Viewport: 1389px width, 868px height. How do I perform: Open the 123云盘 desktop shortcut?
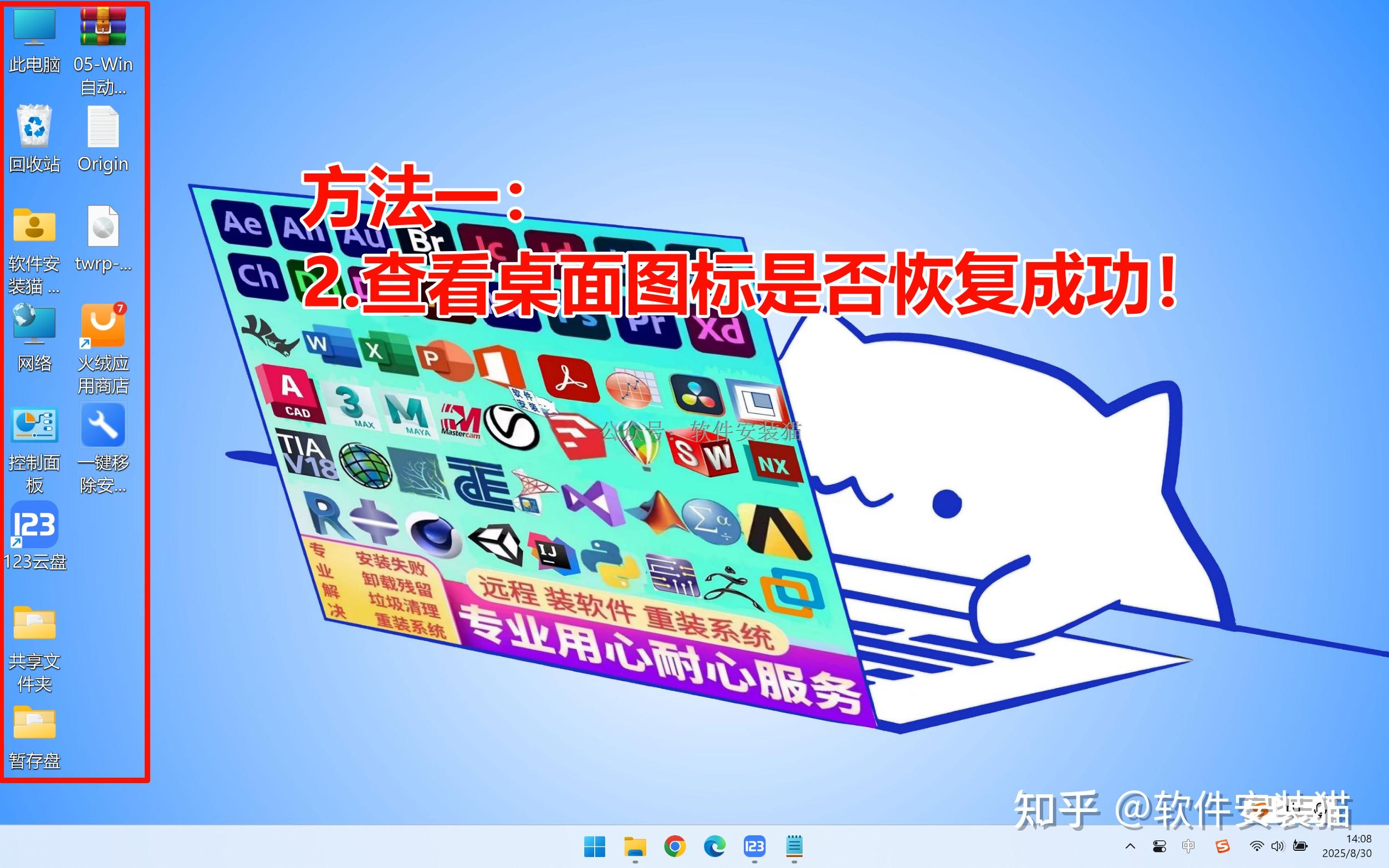tap(34, 525)
